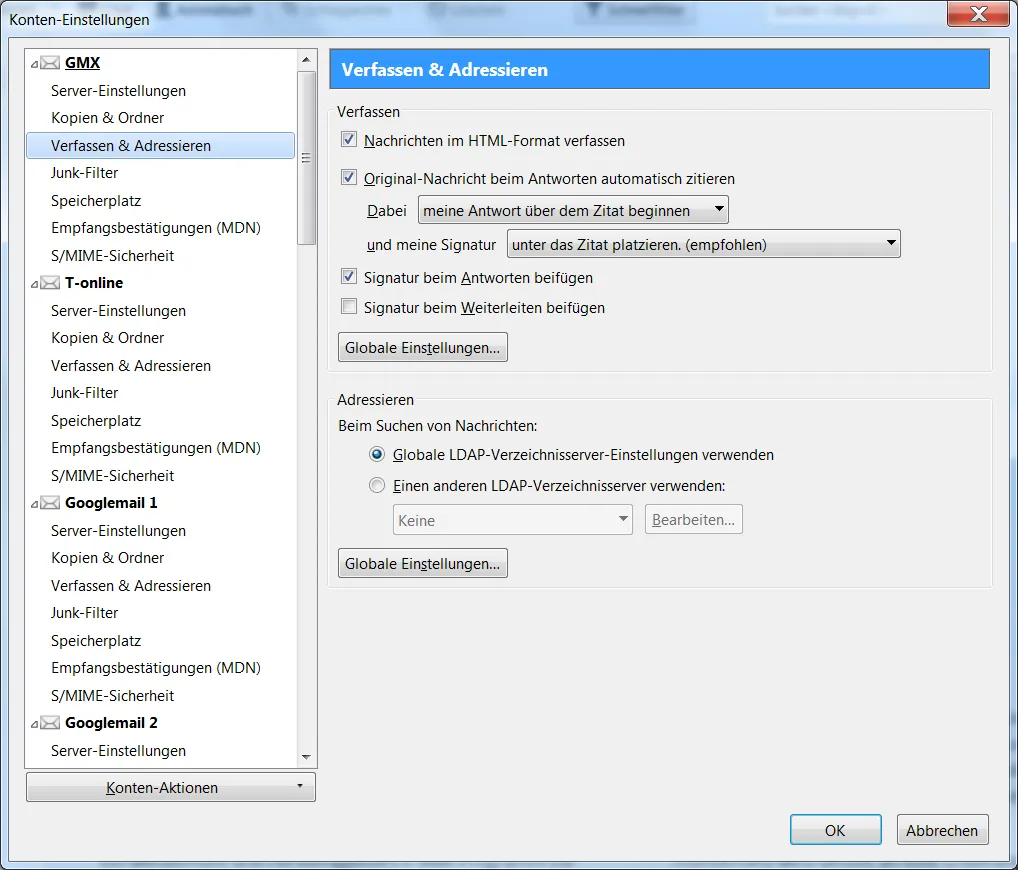Viewport: 1018px width, 870px height.
Task: Open Verfassen & Adressieren under Googlemail 1
Action: point(131,586)
